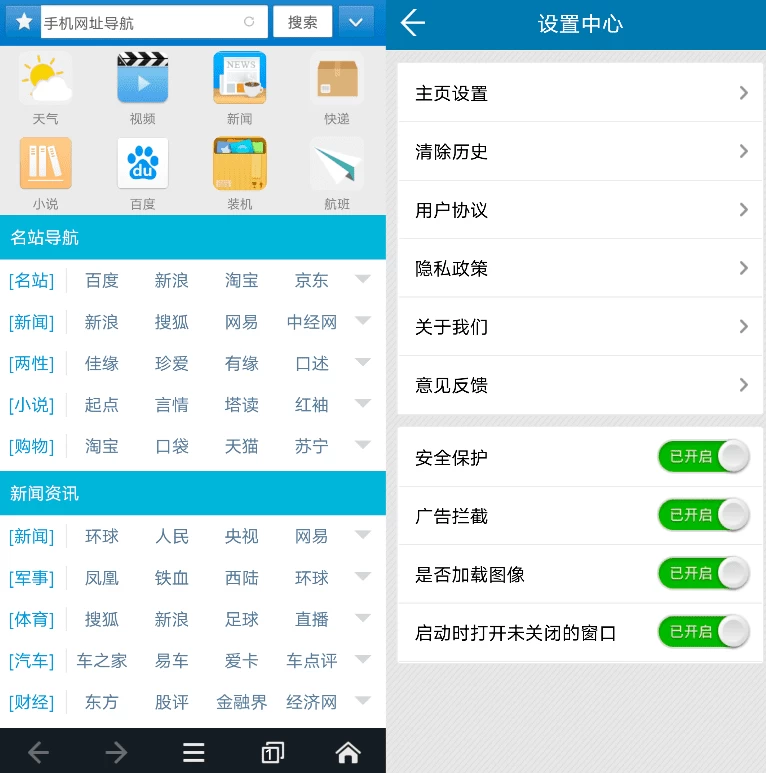Open the 天气 weather icon
This screenshot has height=773, width=766.
click(45, 79)
